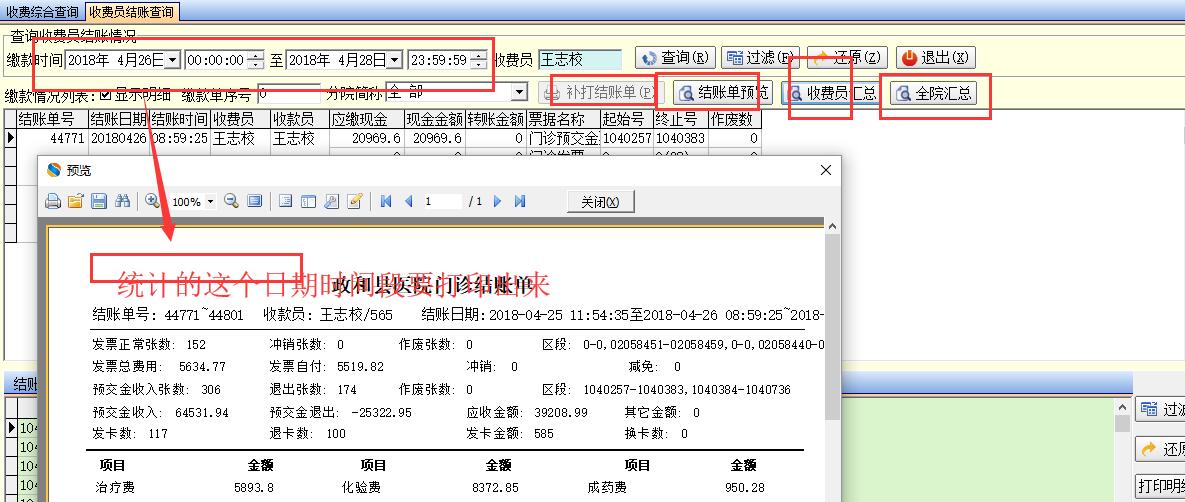Go to the next page of the preview

(497, 201)
